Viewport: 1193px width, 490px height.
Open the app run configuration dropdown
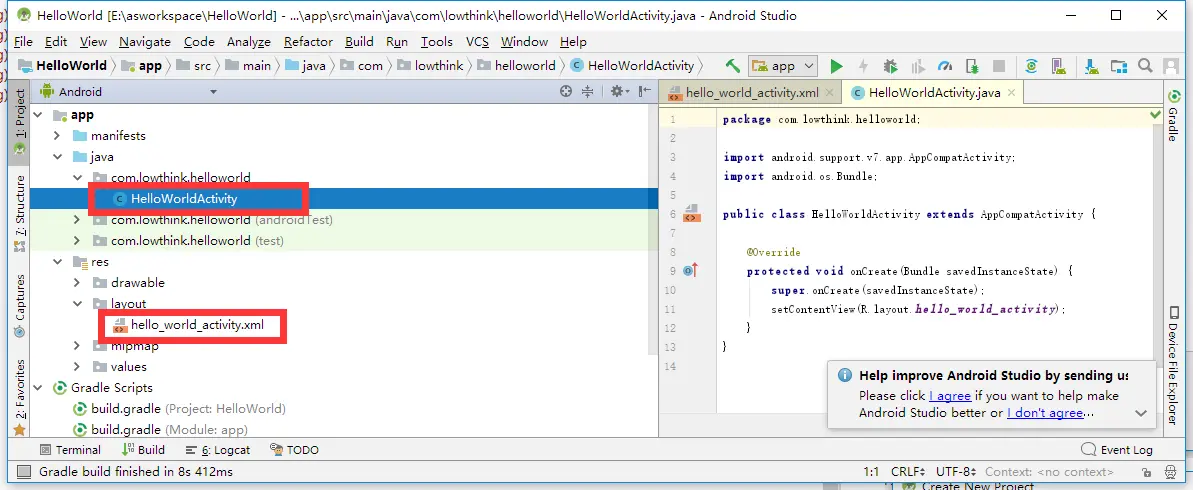pyautogui.click(x=783, y=66)
